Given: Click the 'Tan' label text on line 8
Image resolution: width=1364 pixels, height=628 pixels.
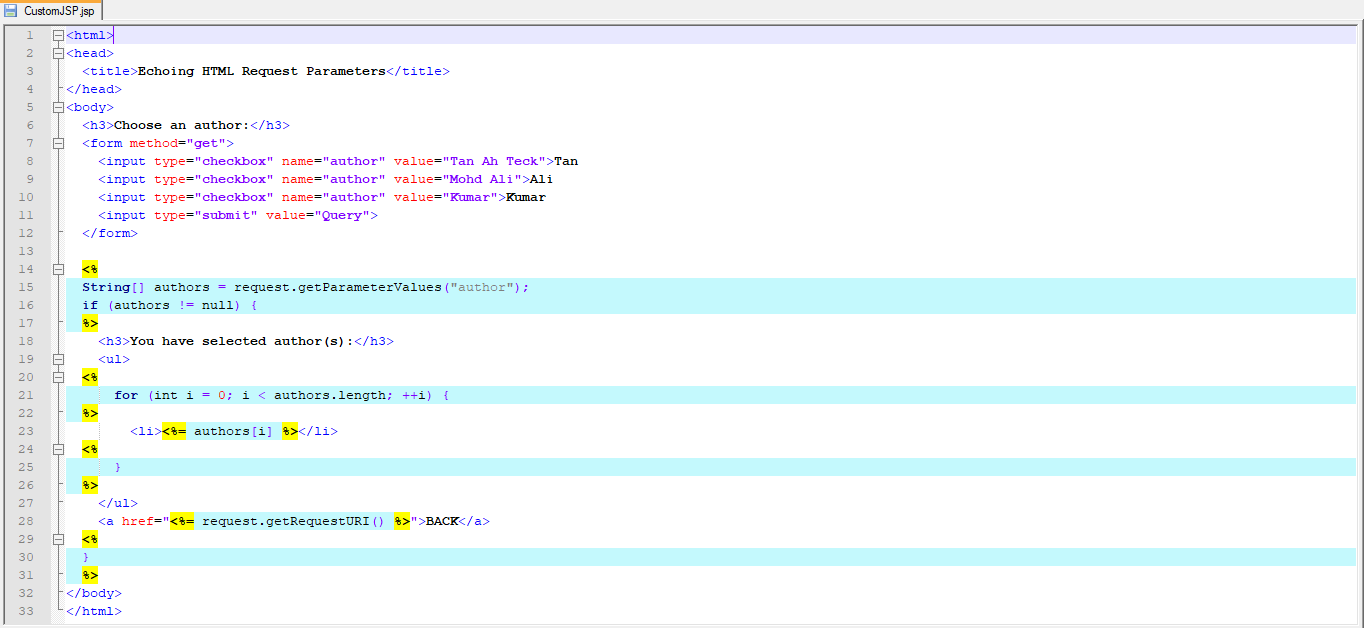Looking at the screenshot, I should pyautogui.click(x=566, y=161).
